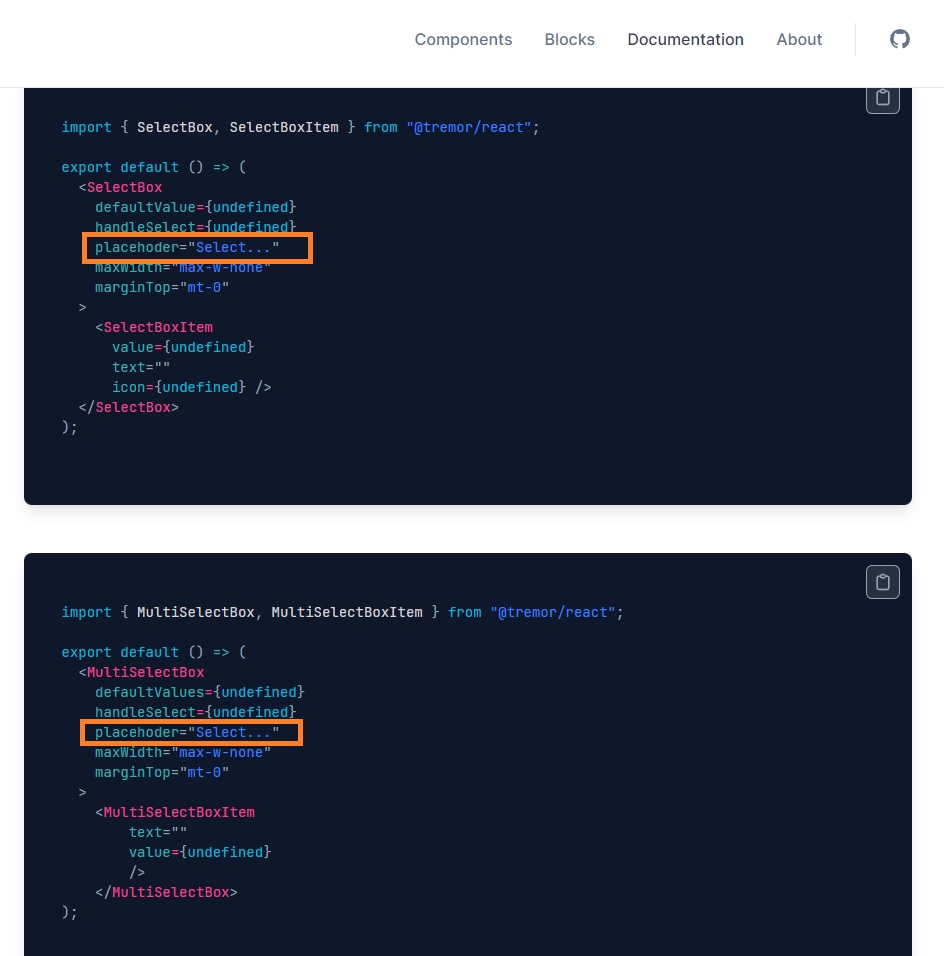Click export default line in MultiSelectBox snippet

click(x=154, y=652)
